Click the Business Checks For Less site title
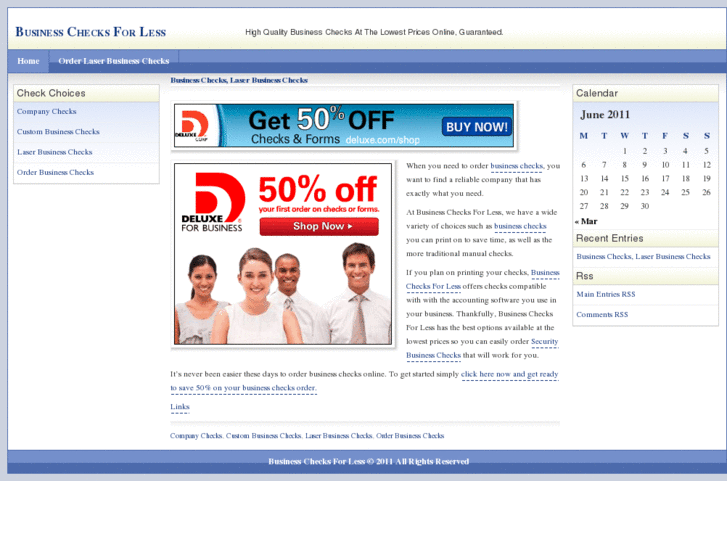The width and height of the screenshot is (727, 545). tap(90, 32)
